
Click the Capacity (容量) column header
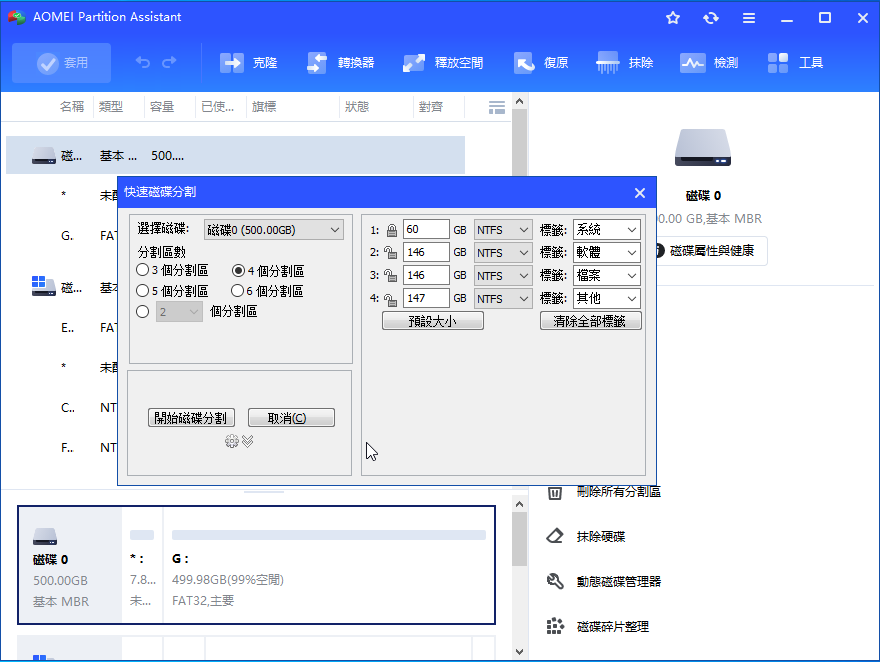click(162, 107)
